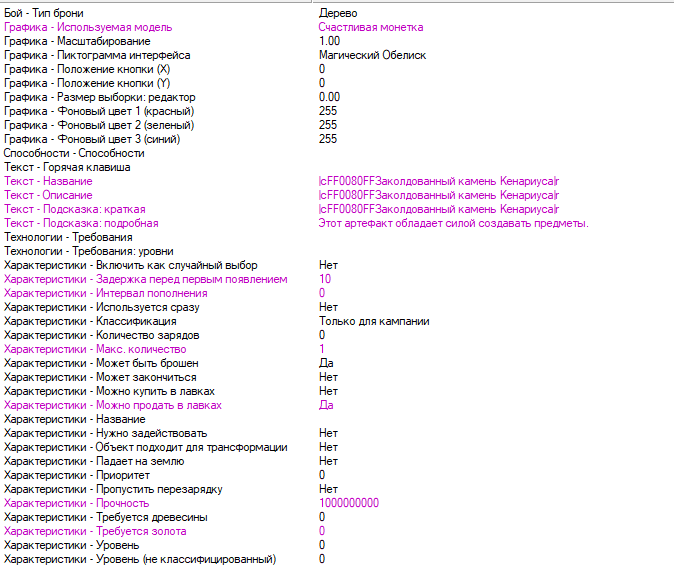Select 'Графика - Положение кнопки (X)' row
674x576 pixels.
tap(87, 69)
